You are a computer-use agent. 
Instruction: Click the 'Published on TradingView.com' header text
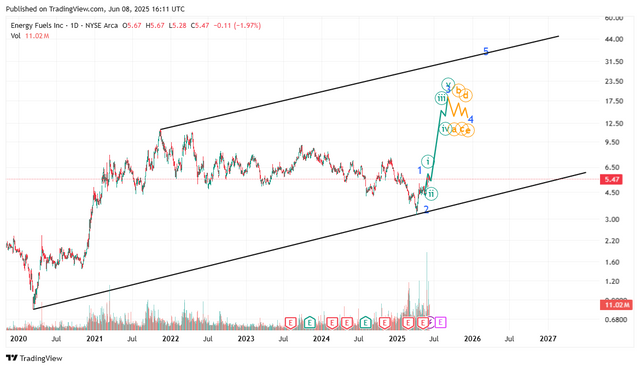[x=55, y=9]
